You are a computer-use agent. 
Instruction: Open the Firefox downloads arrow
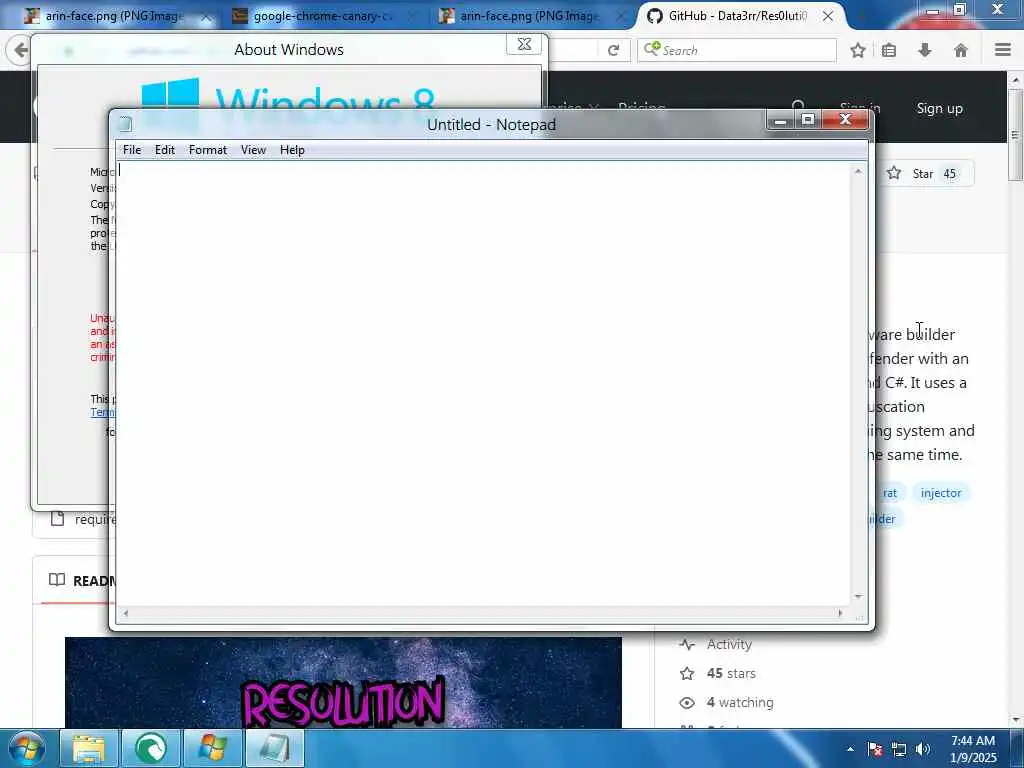[x=925, y=50]
